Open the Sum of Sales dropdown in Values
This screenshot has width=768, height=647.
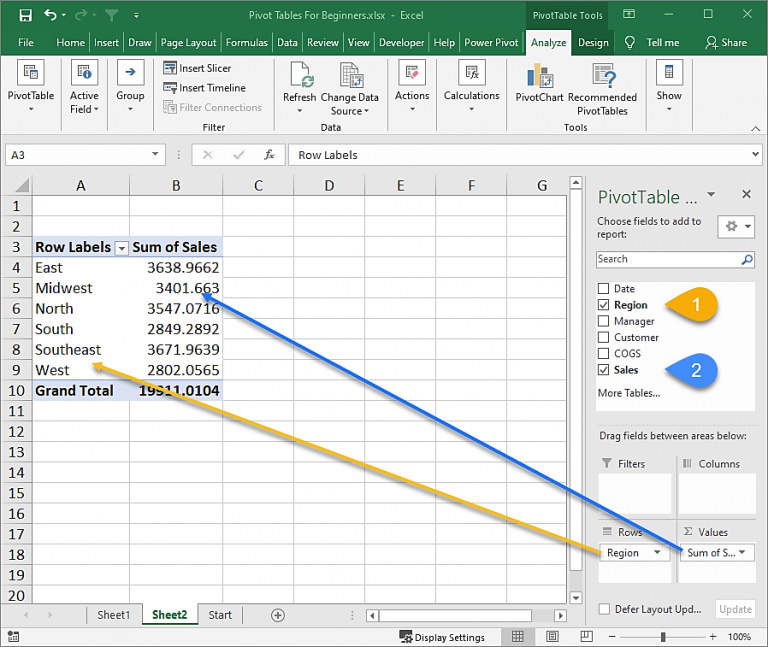click(742, 552)
